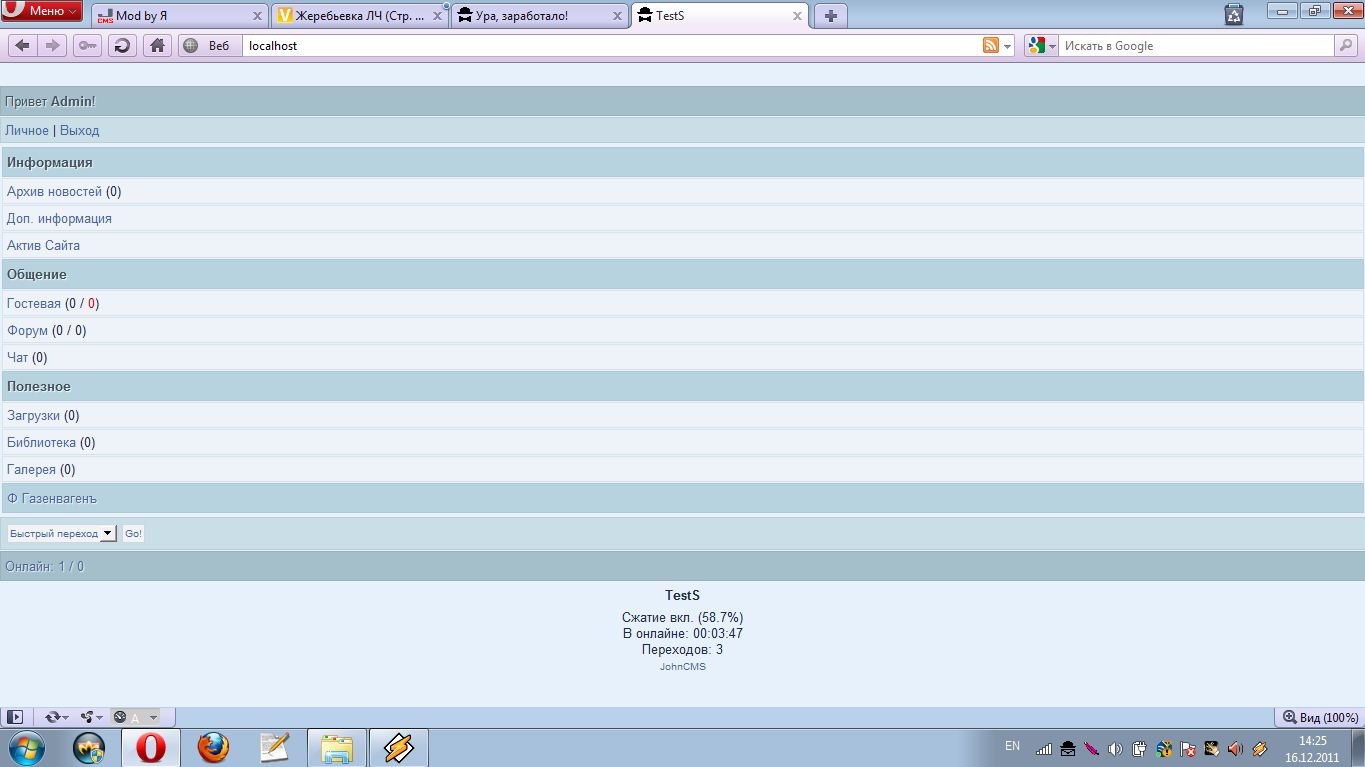This screenshot has height=767, width=1365.
Task: Click the Reload page icon
Action: (x=122, y=46)
